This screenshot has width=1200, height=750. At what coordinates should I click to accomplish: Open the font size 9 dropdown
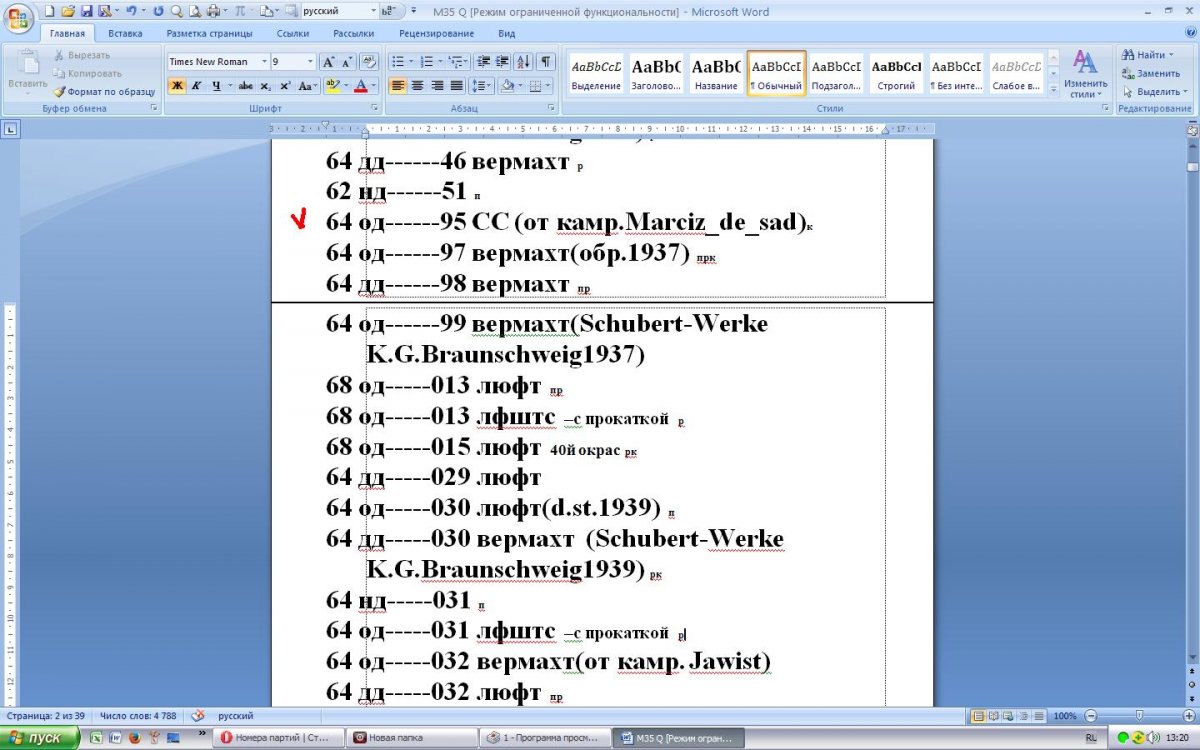pyautogui.click(x=311, y=62)
